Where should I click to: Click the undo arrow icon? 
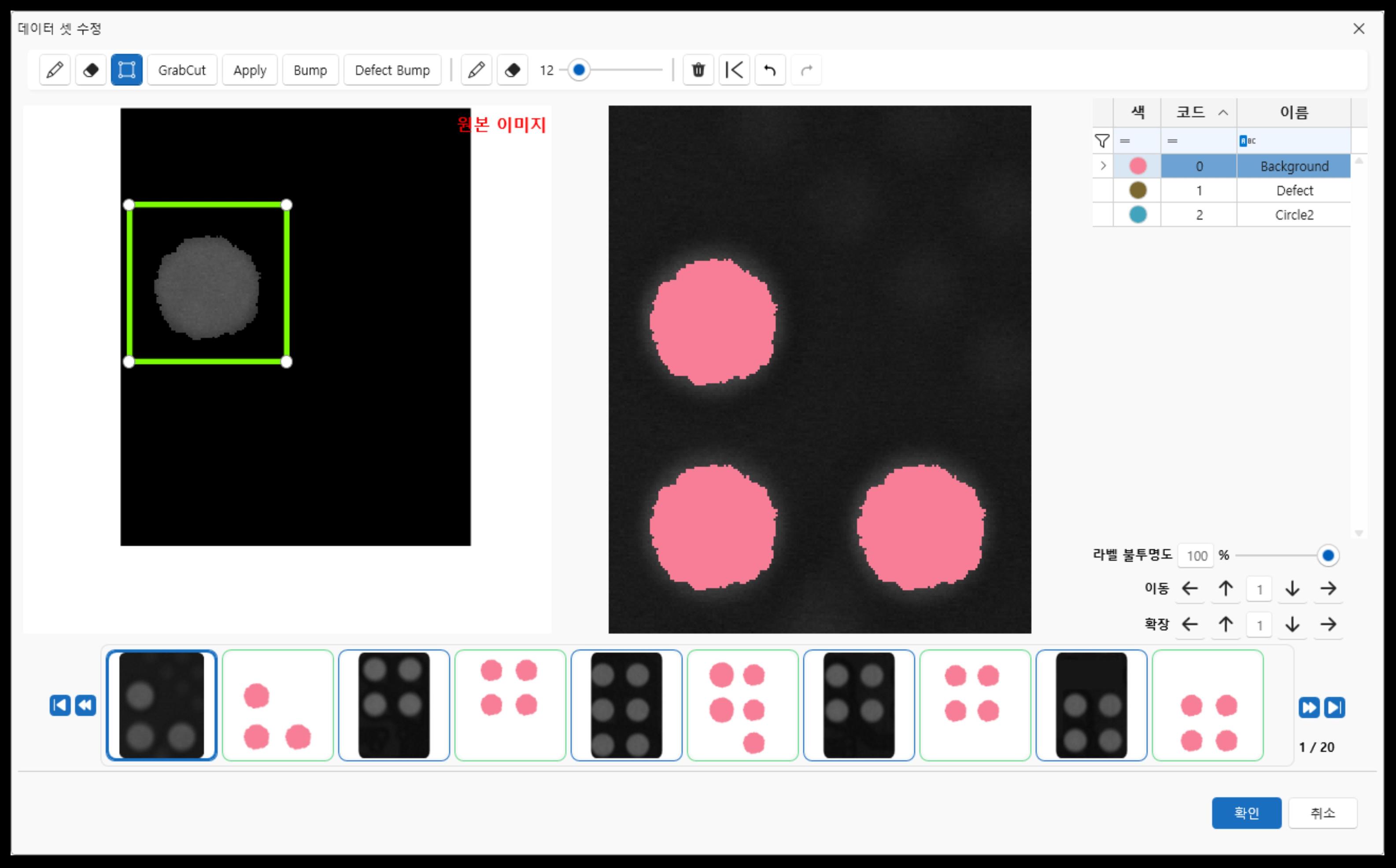tap(769, 70)
